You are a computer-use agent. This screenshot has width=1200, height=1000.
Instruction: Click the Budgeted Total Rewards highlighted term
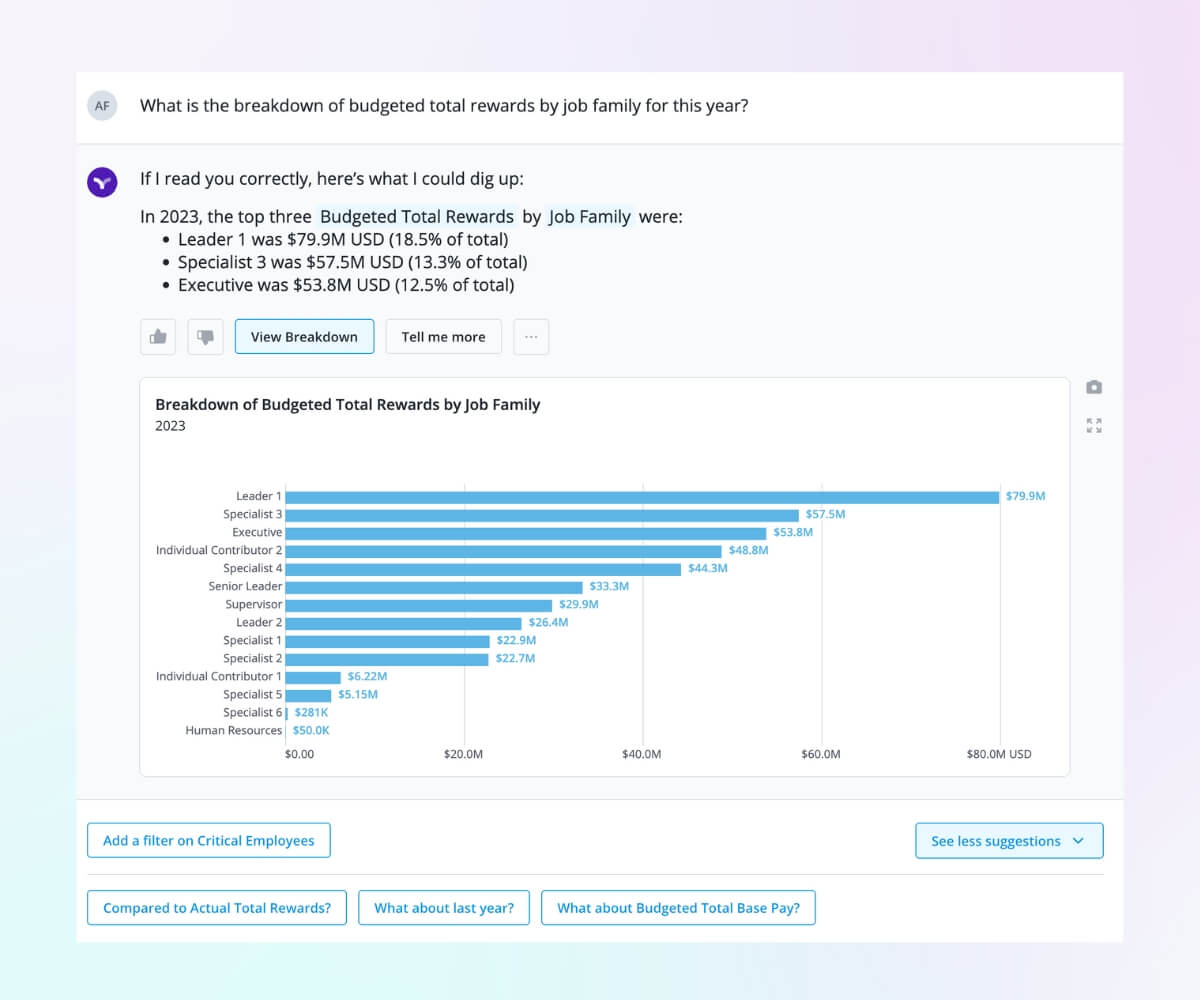(x=417, y=216)
